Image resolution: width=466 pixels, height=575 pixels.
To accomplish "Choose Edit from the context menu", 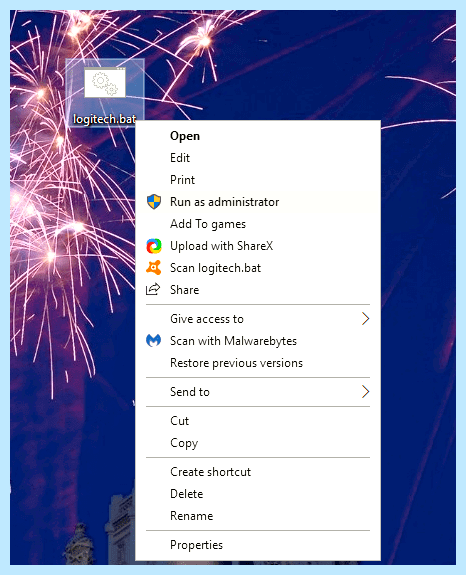I will 180,158.
